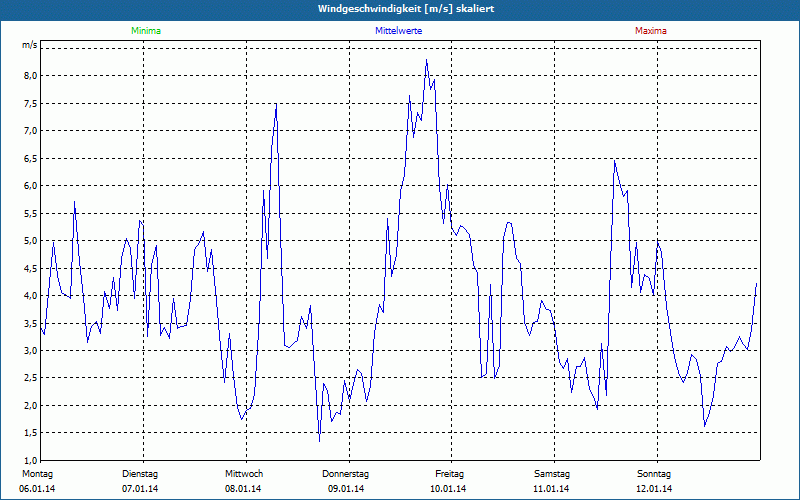This screenshot has height=500, width=800.
Task: Click the date 07.01.14
Action: [140, 489]
